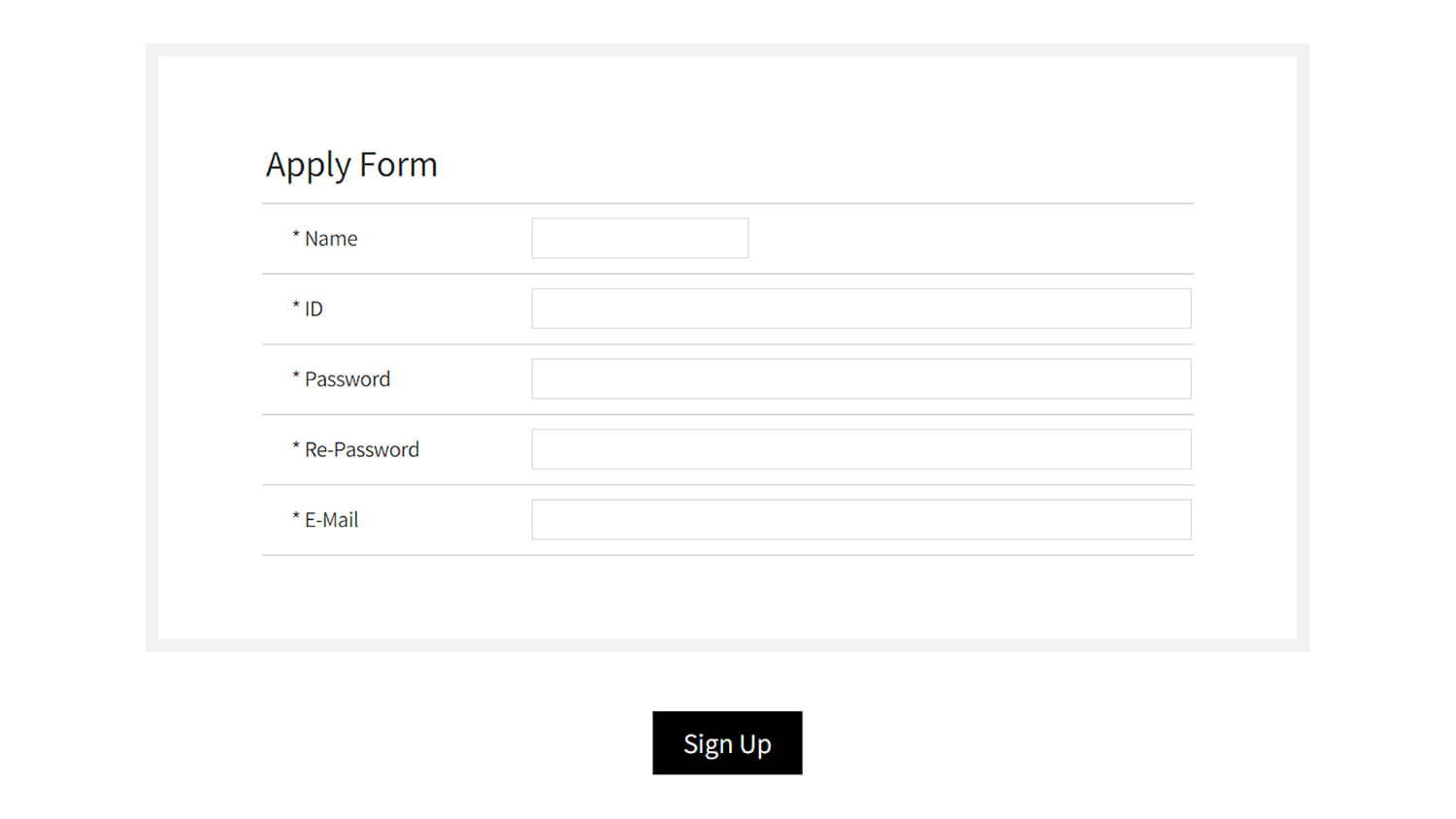Screen dimensions: 1456x819
Task: Click the gray border of the form panel
Action: [151, 347]
